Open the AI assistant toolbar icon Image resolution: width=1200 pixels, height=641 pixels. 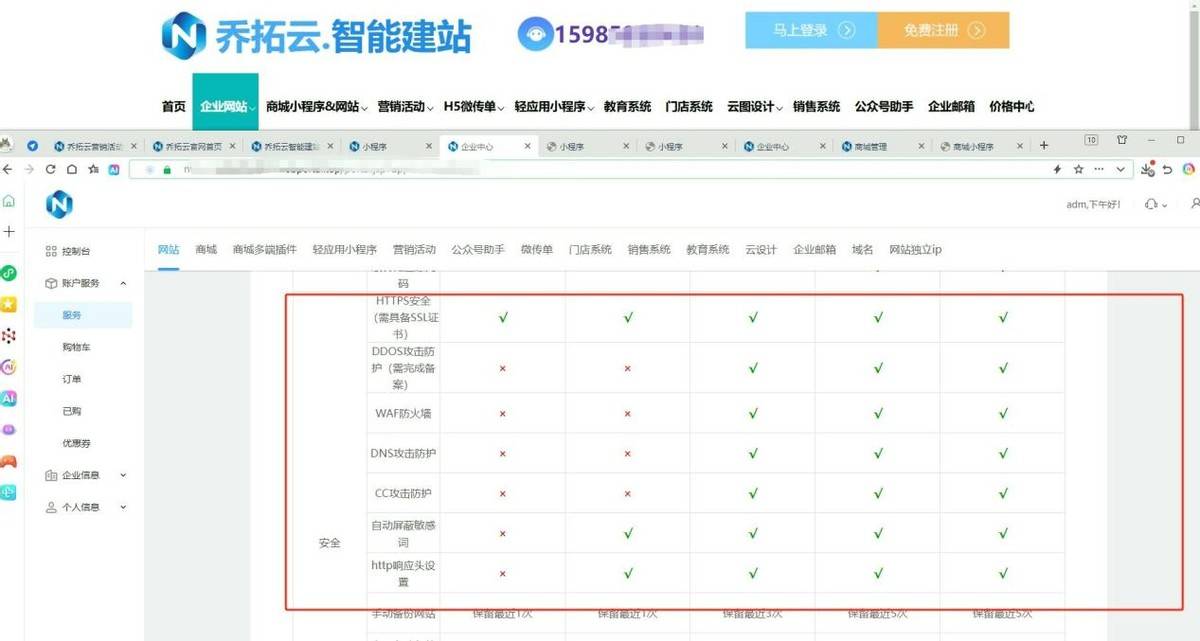[x=114, y=170]
